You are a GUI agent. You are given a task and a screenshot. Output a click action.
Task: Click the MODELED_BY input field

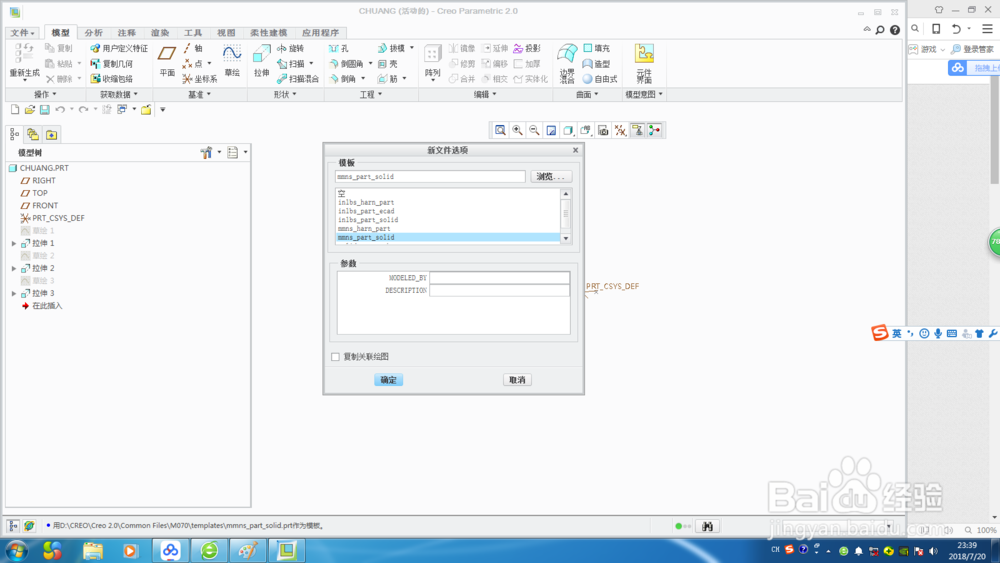(499, 277)
